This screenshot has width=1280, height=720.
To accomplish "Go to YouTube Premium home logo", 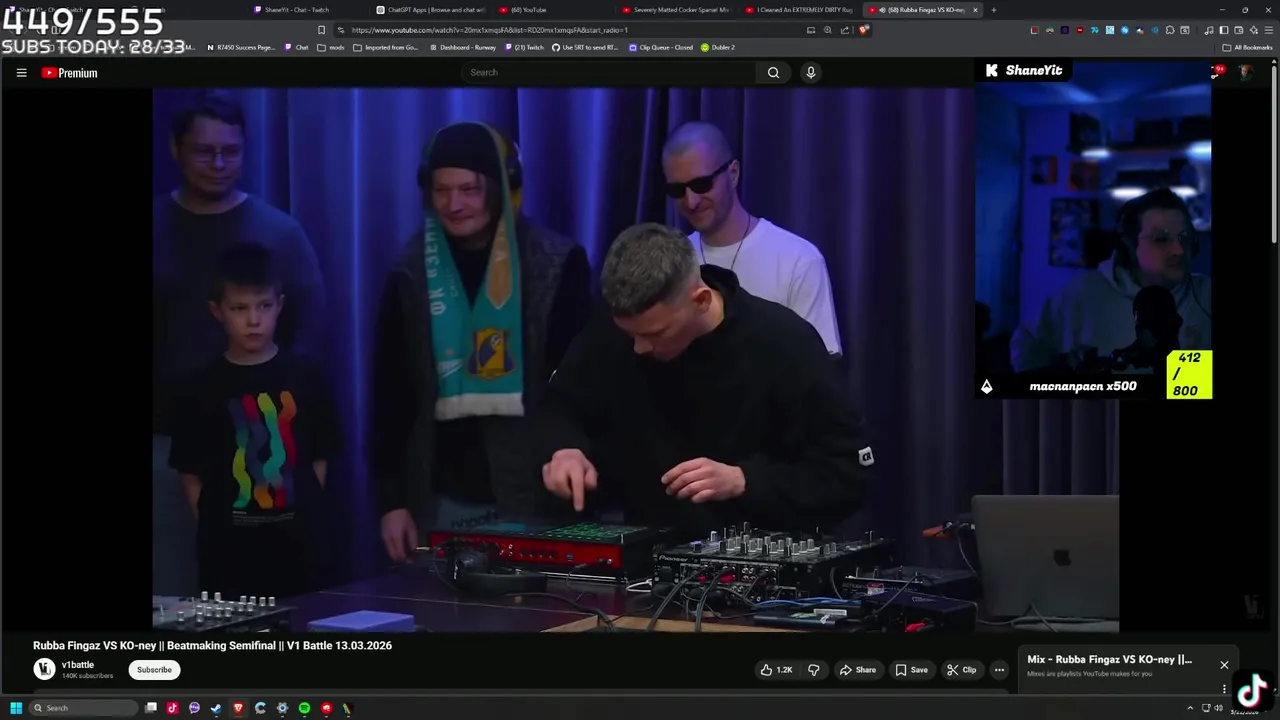I will pyautogui.click(x=69, y=73).
